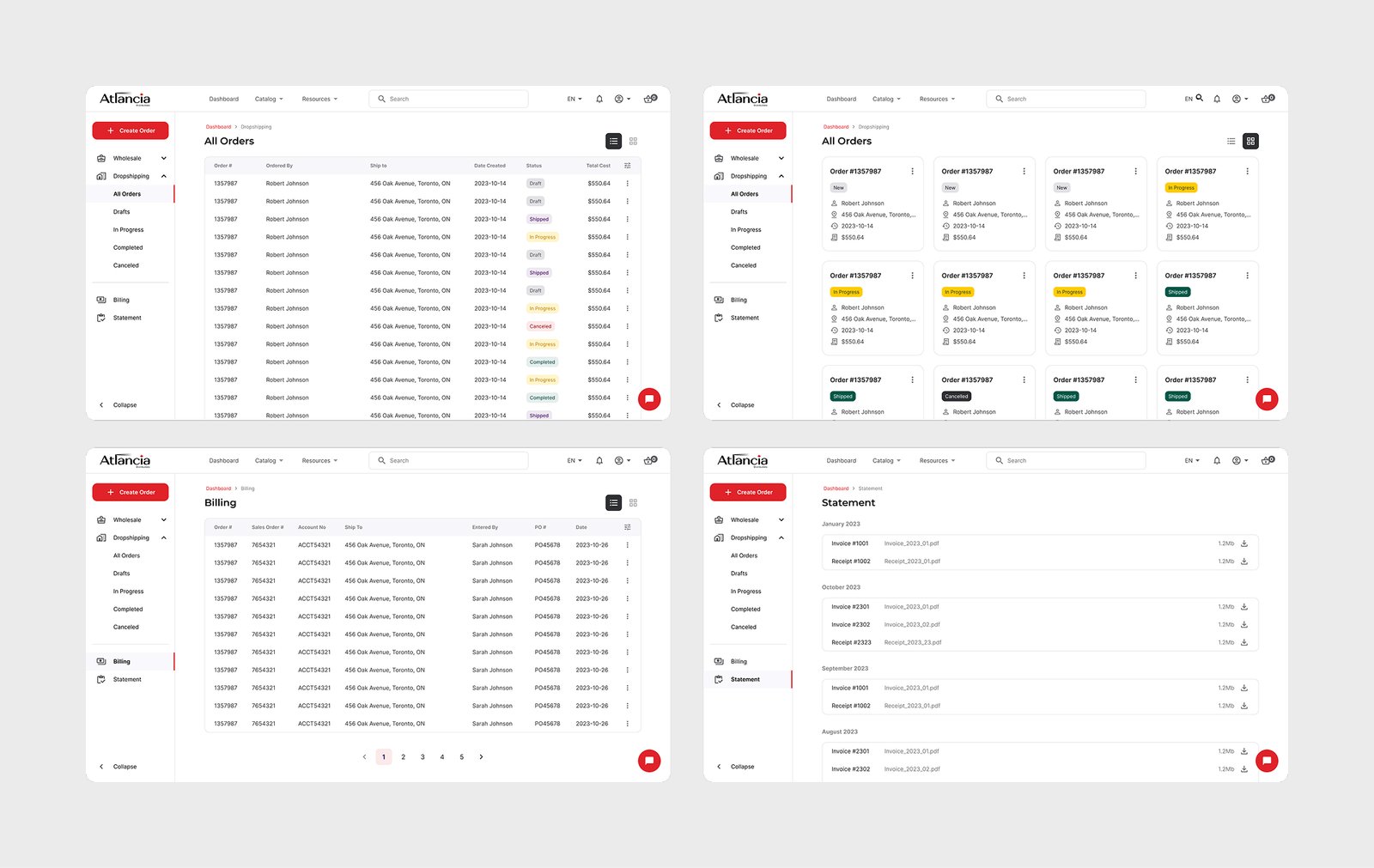Open row actions for the Canceled order row
The height and width of the screenshot is (868, 1374).
point(628,326)
